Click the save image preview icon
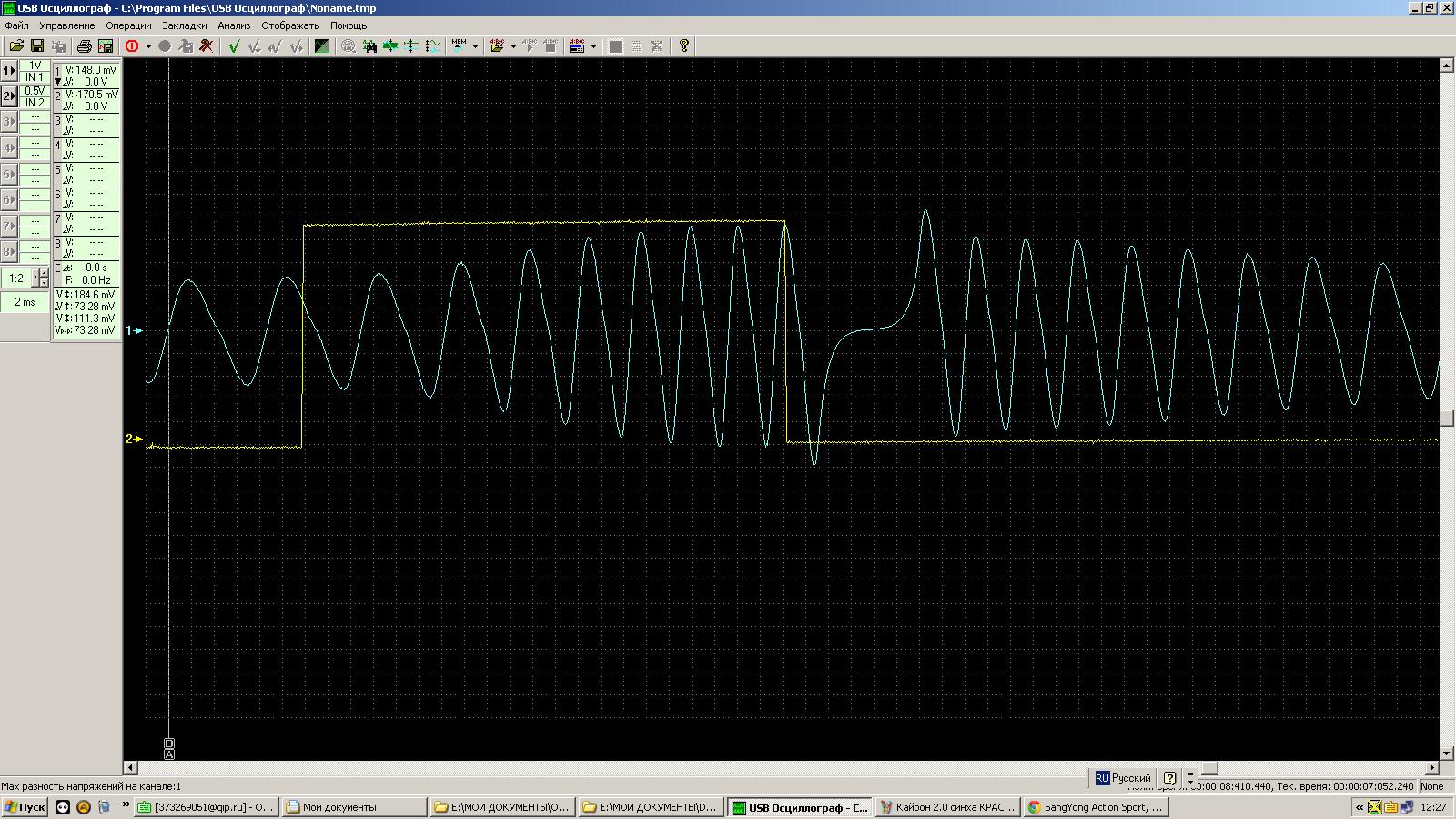 coord(106,45)
